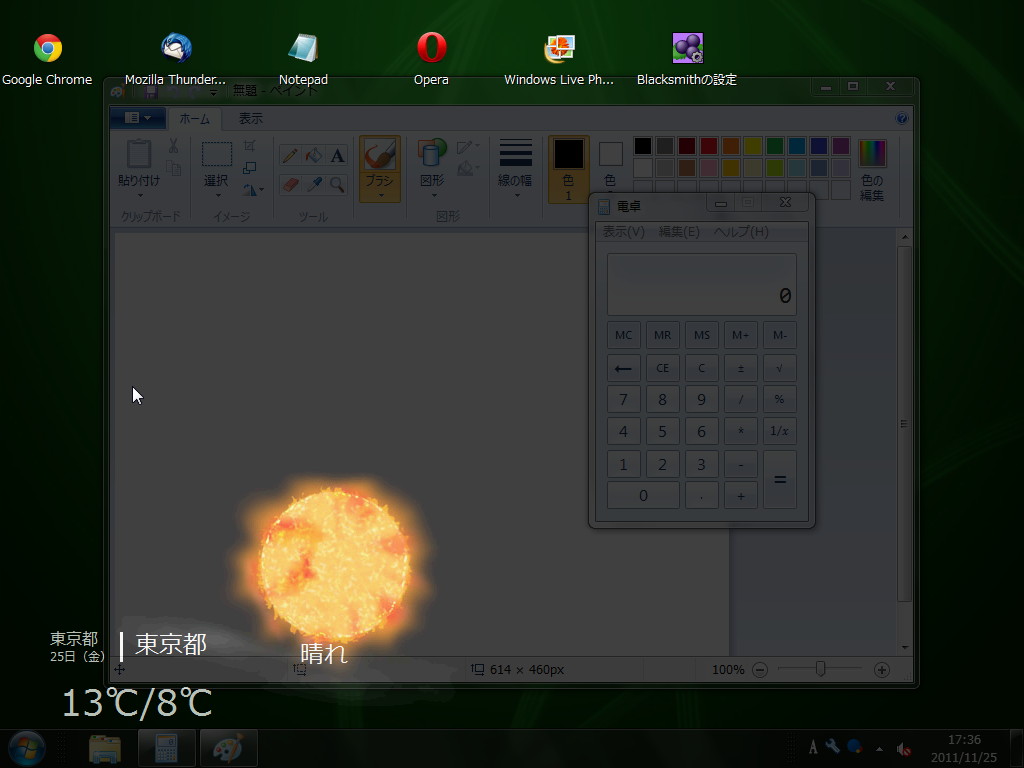
Task: Open the 線の幅 line width dropdown
Action: [515, 168]
